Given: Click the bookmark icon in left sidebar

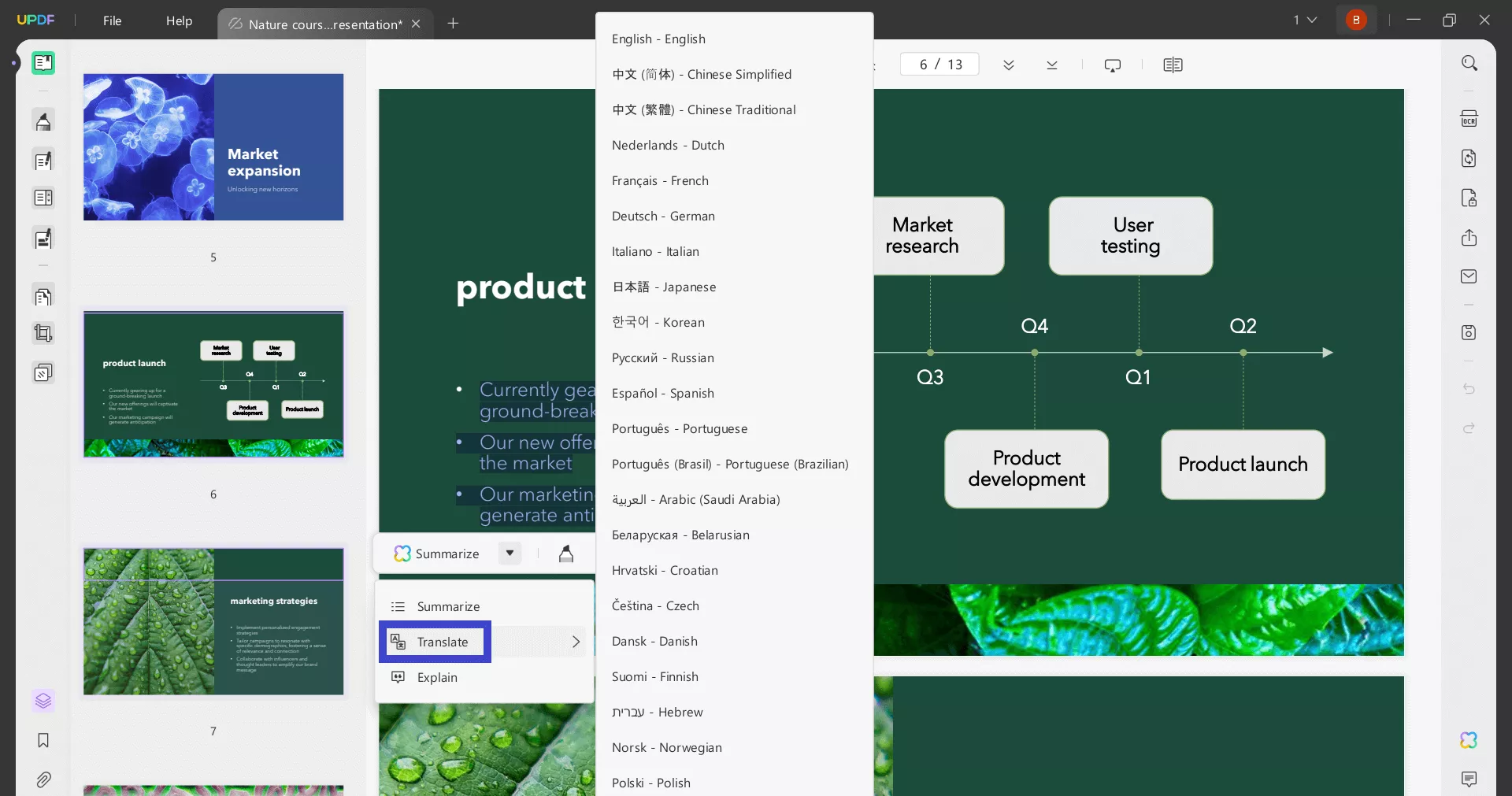Looking at the screenshot, I should tap(43, 740).
